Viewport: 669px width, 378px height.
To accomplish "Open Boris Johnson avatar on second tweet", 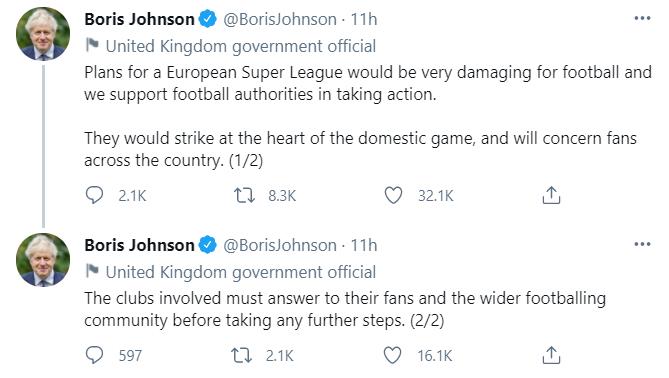I will [43, 260].
